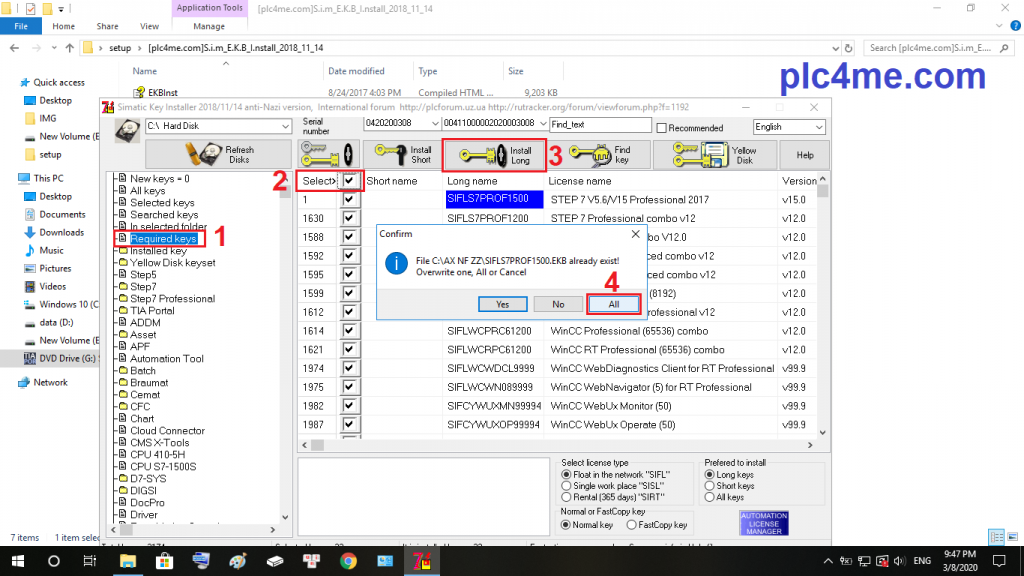Screen dimensions: 1024x576
Task: Select Single work place "SISL" license type
Action: click(x=567, y=486)
